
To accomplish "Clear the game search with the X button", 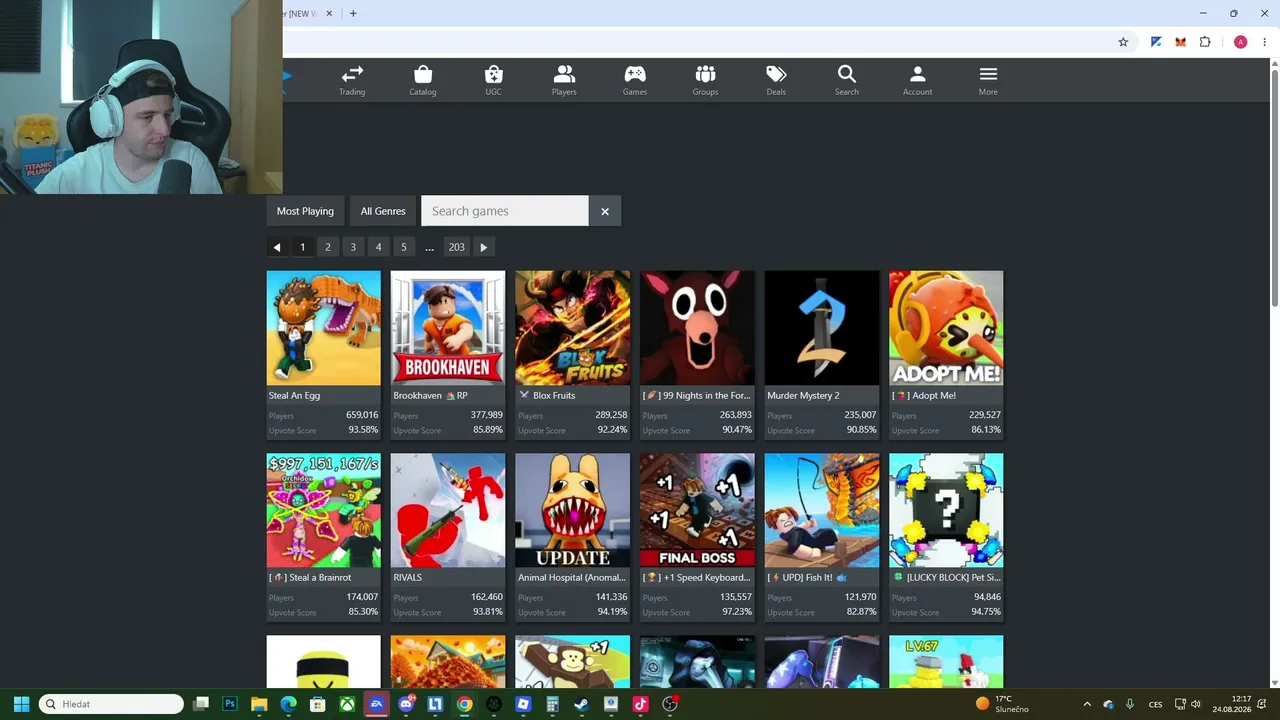I will coord(605,211).
